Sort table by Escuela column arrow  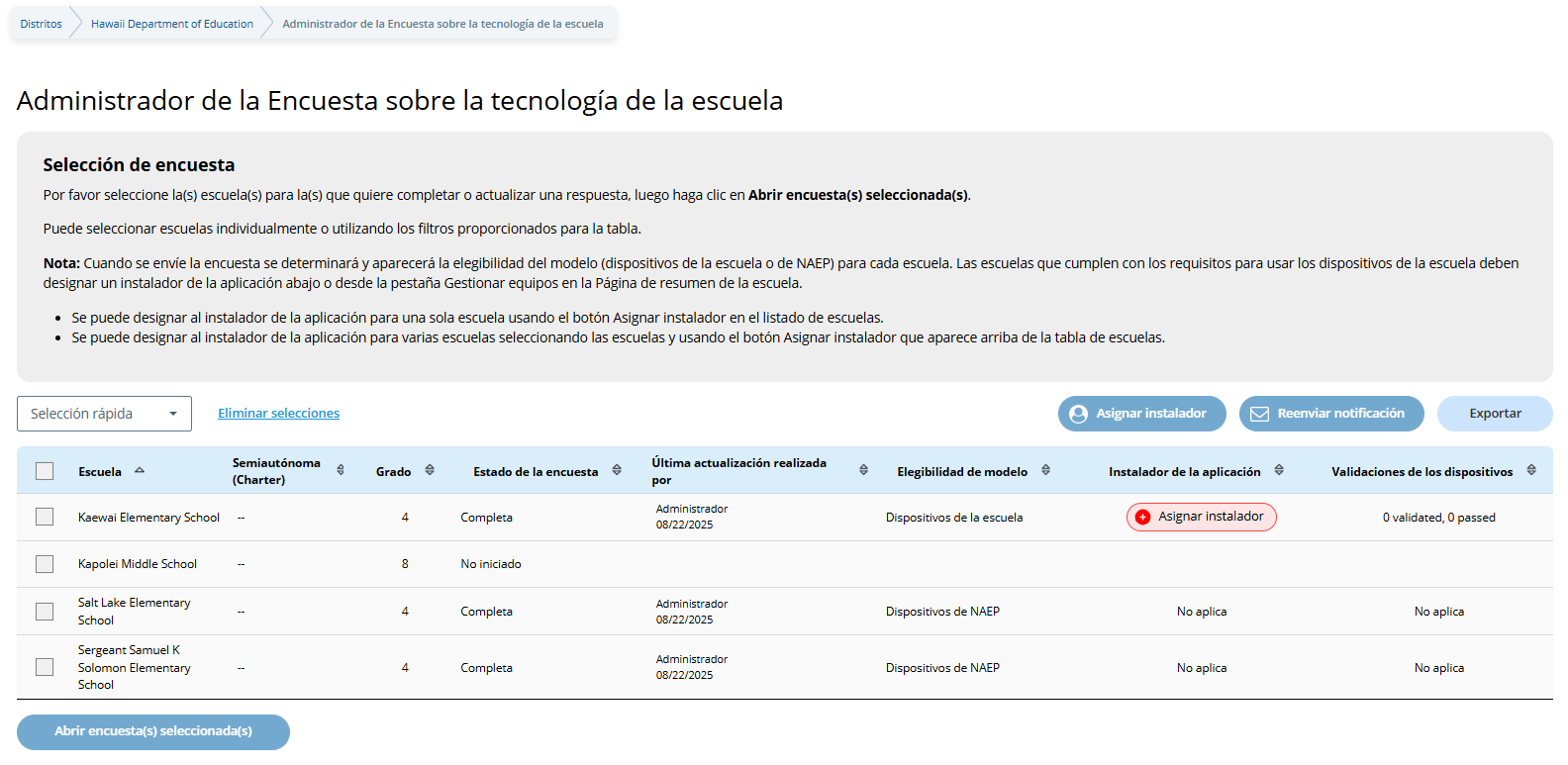[140, 470]
